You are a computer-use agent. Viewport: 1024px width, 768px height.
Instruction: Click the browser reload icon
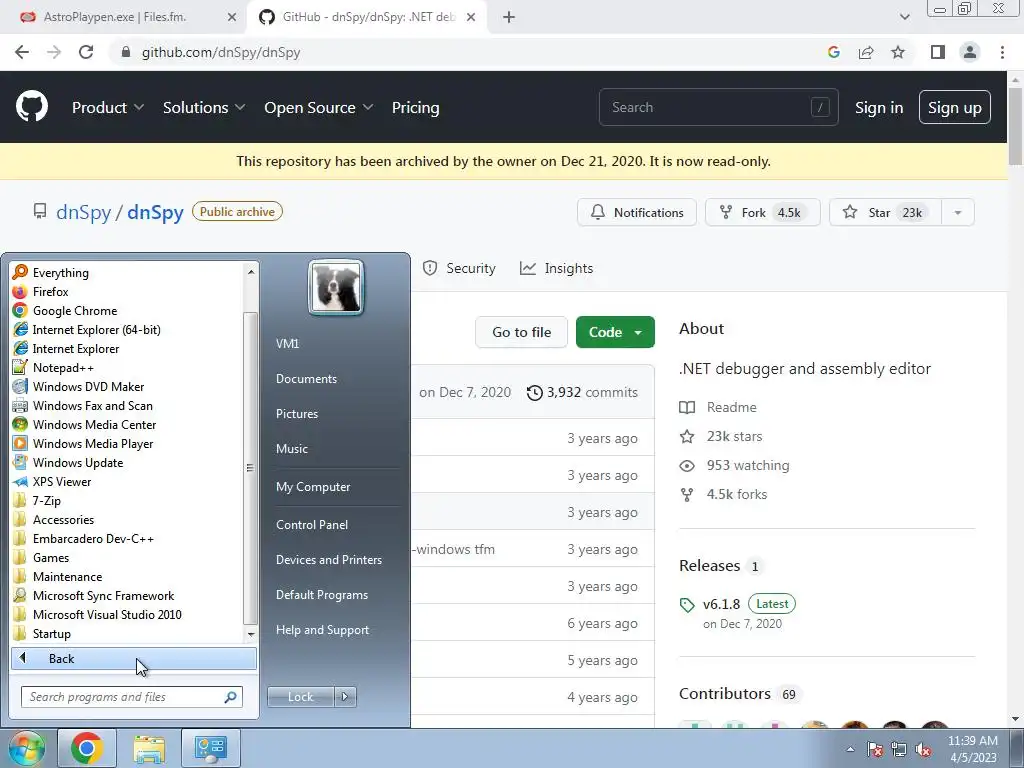click(86, 52)
